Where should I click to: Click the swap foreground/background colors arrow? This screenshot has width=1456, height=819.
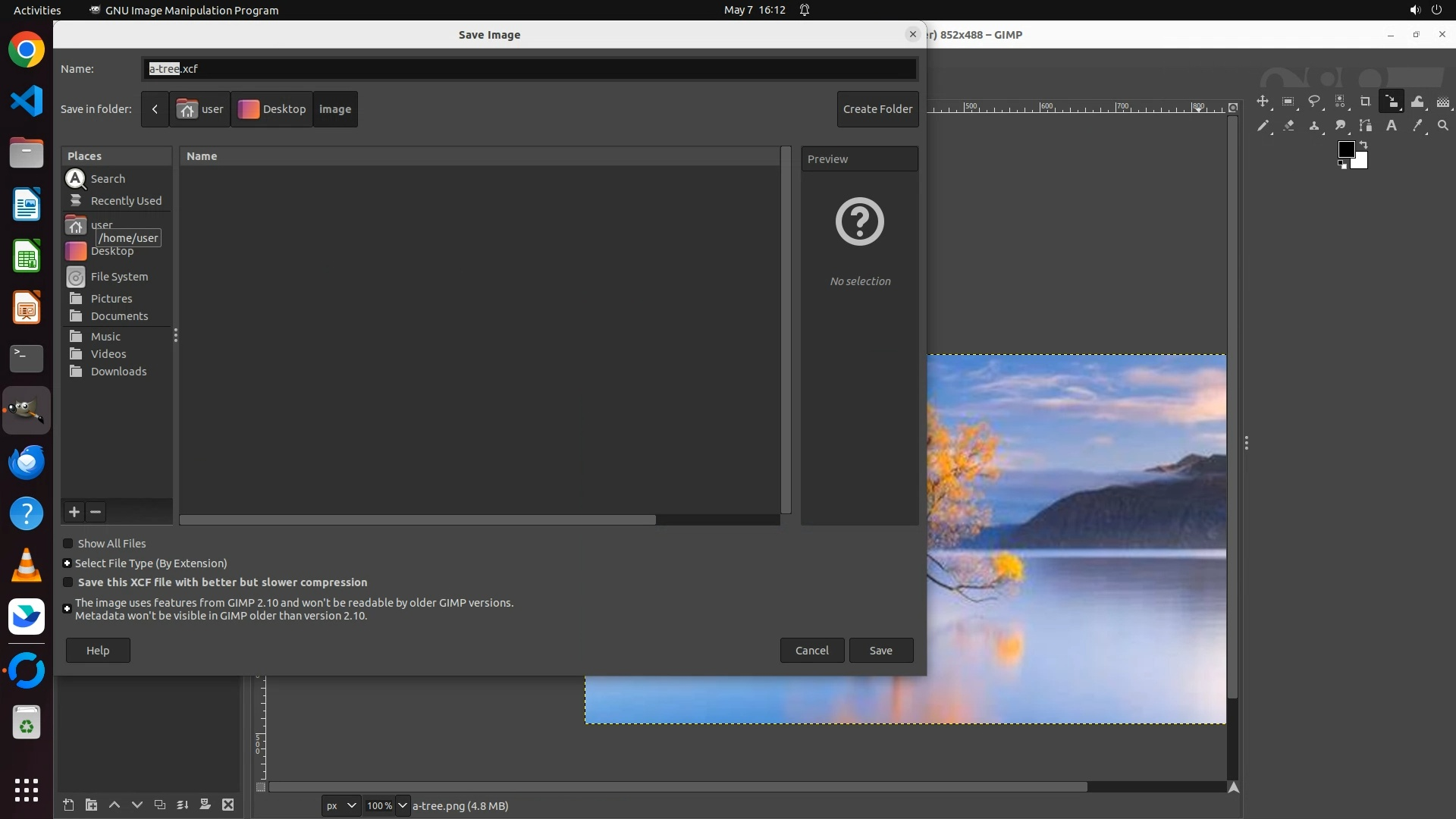click(1363, 144)
